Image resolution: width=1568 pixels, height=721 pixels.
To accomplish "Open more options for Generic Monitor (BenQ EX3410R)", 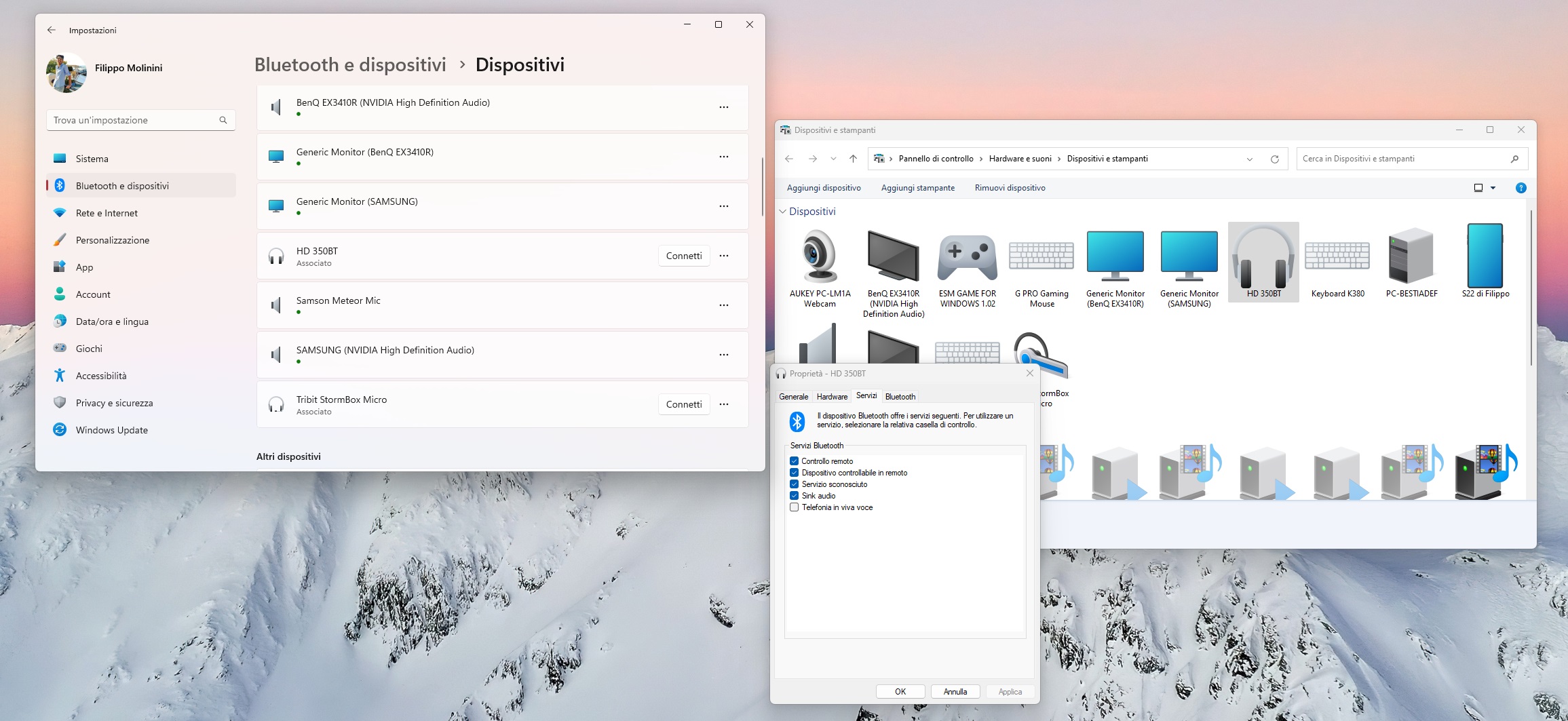I will tap(724, 157).
